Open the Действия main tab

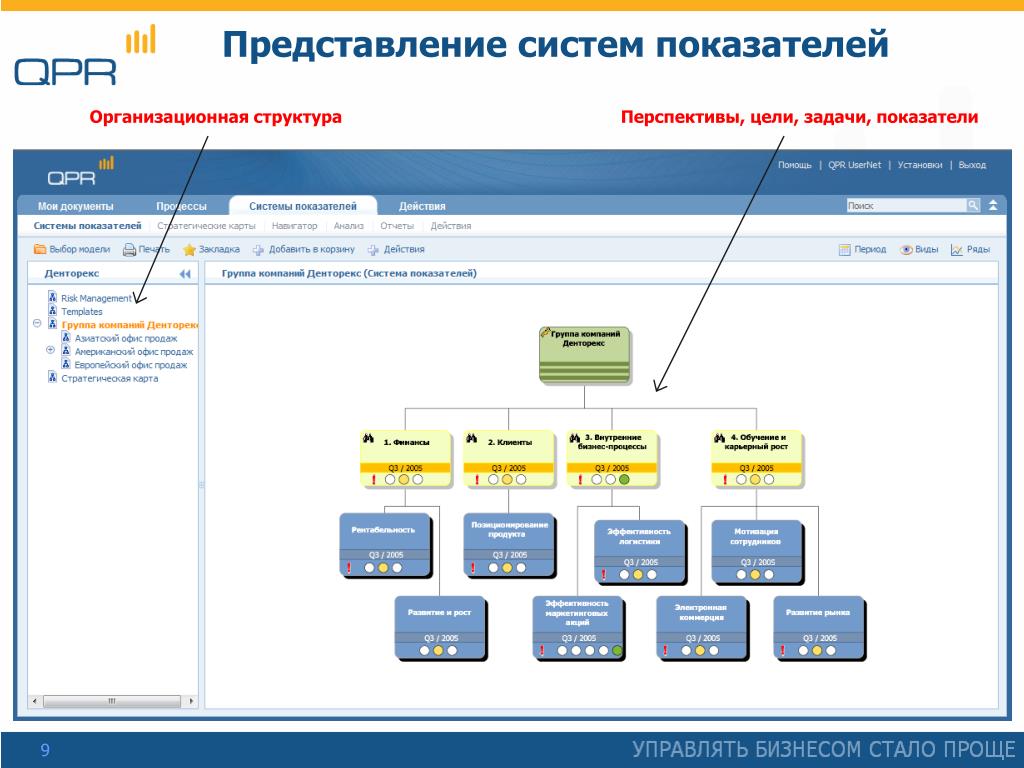click(x=422, y=206)
